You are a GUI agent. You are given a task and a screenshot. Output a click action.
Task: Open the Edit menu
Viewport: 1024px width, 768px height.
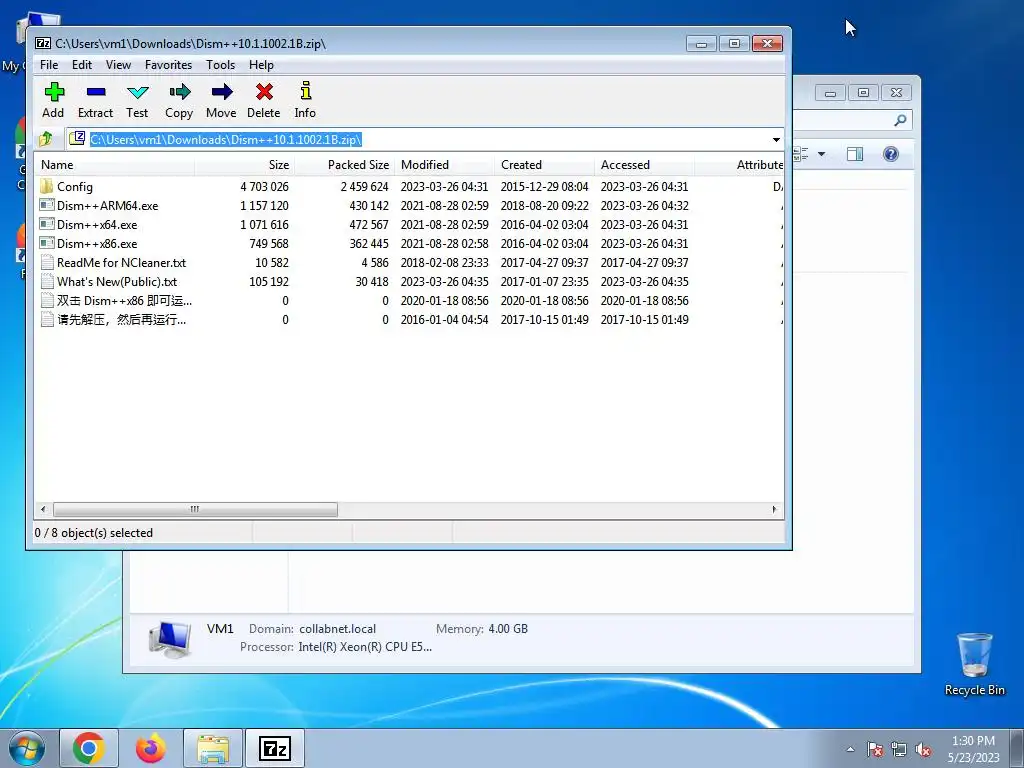point(82,65)
